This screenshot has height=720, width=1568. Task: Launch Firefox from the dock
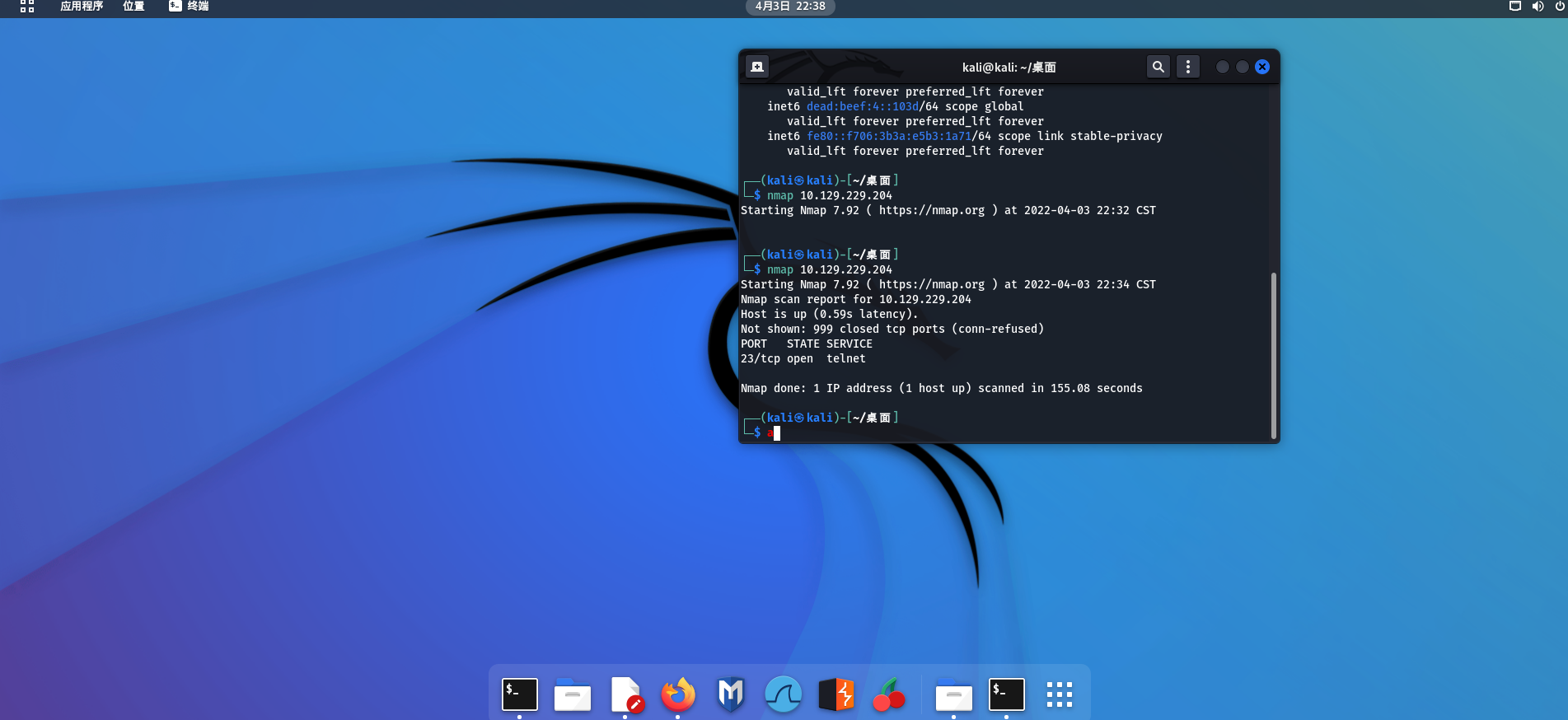(678, 694)
